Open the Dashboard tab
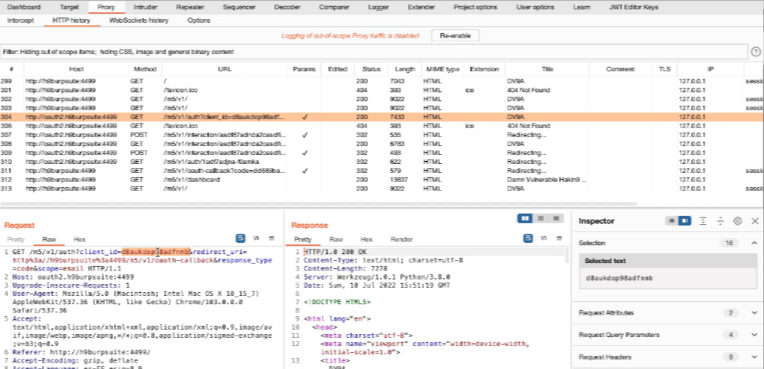The image size is (764, 369). pos(24,7)
